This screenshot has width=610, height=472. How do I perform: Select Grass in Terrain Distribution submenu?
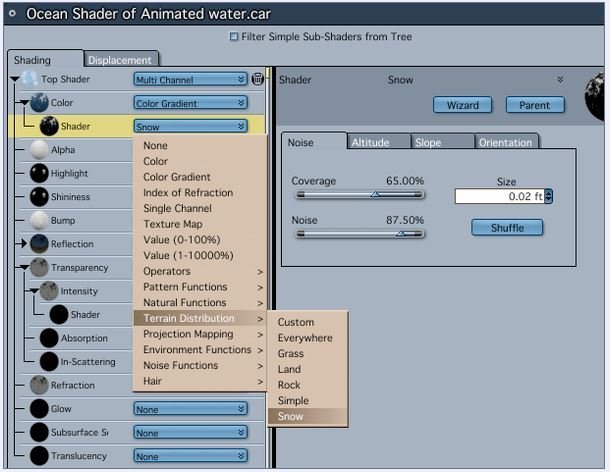click(307, 354)
